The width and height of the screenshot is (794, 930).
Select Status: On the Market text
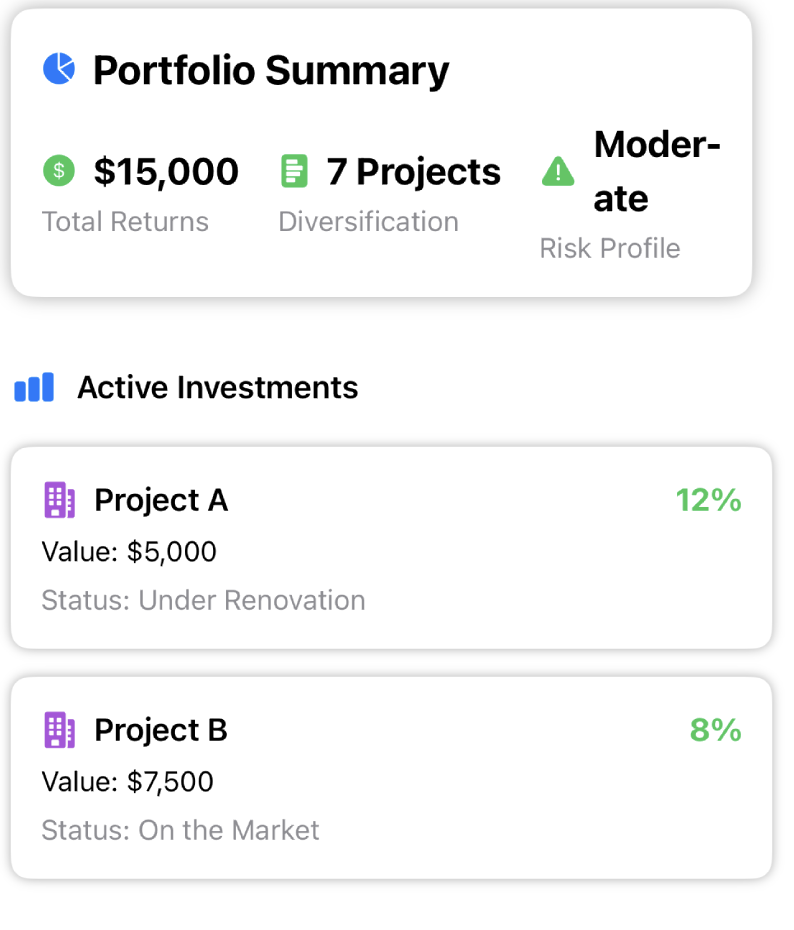[180, 830]
